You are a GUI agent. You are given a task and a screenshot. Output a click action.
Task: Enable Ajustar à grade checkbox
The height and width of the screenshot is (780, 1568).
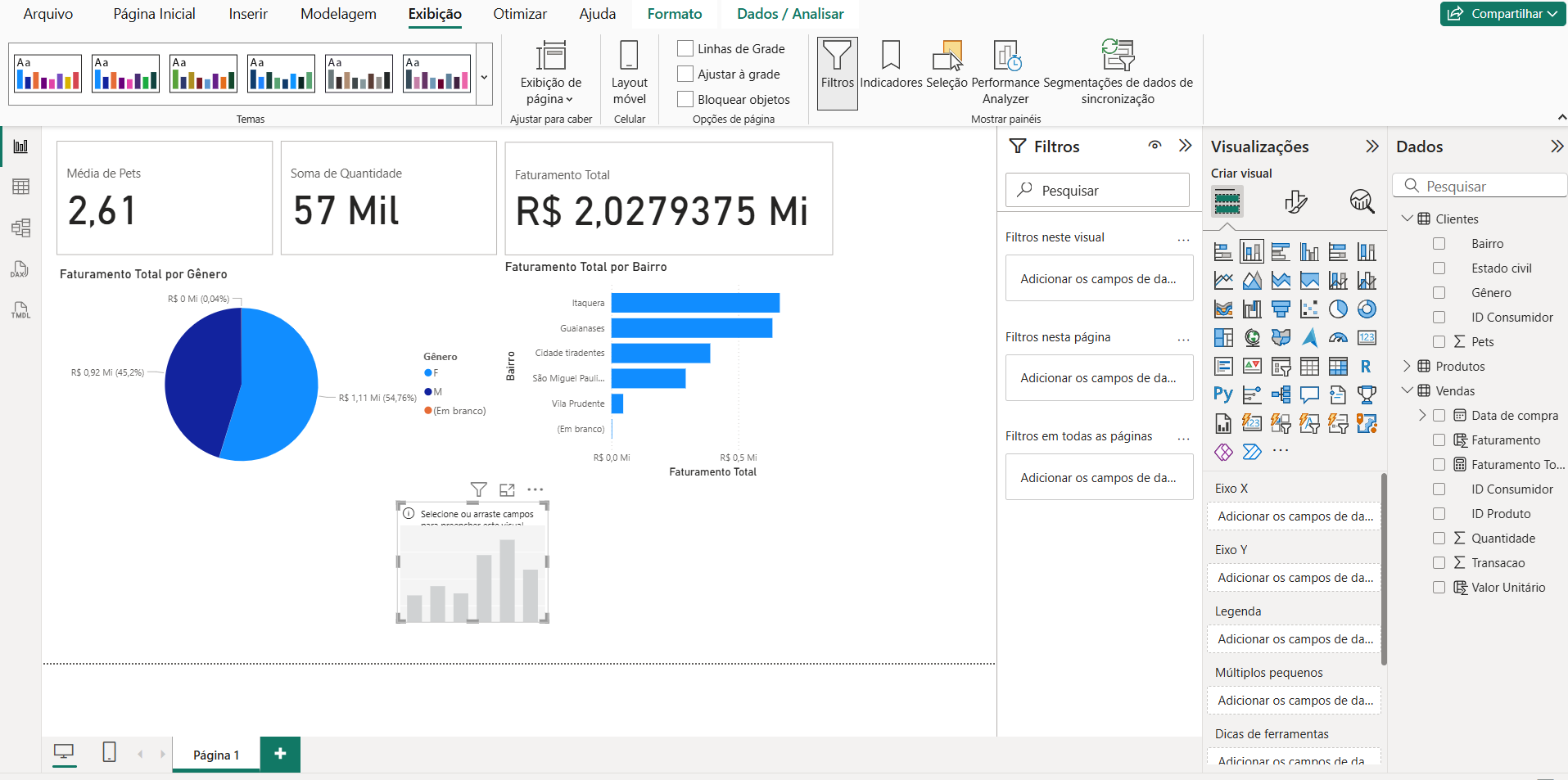click(685, 74)
